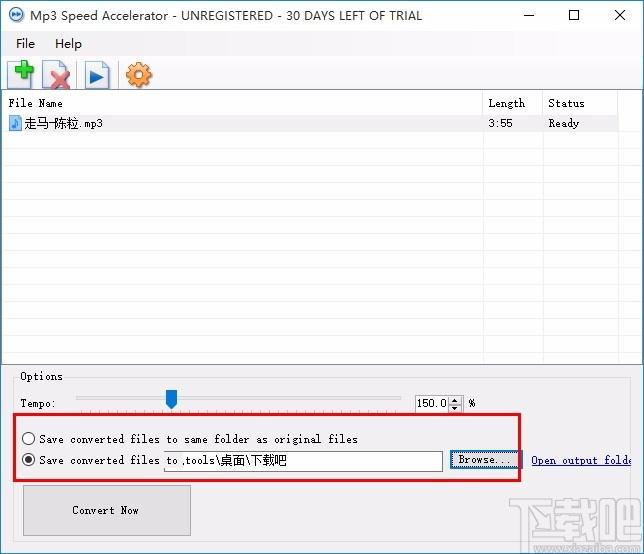Open the Help menu

68,44
